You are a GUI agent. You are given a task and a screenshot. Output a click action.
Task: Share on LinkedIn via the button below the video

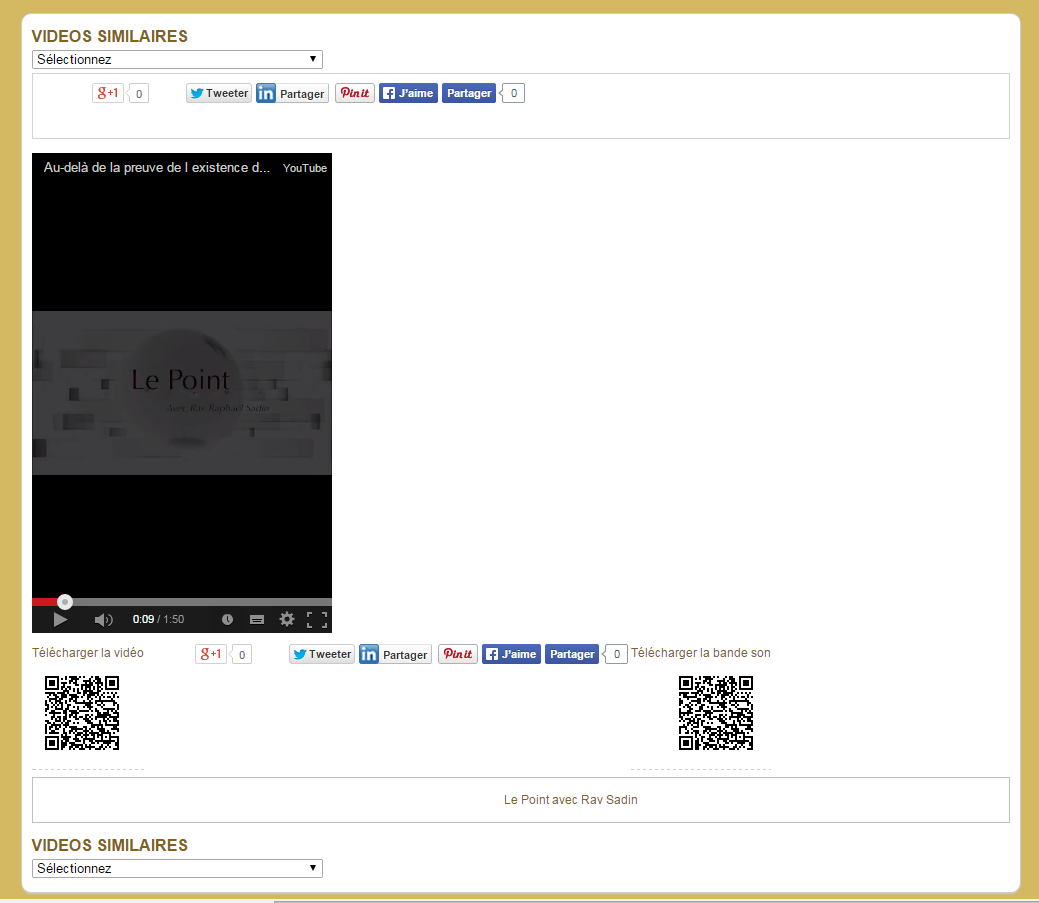[x=396, y=655]
